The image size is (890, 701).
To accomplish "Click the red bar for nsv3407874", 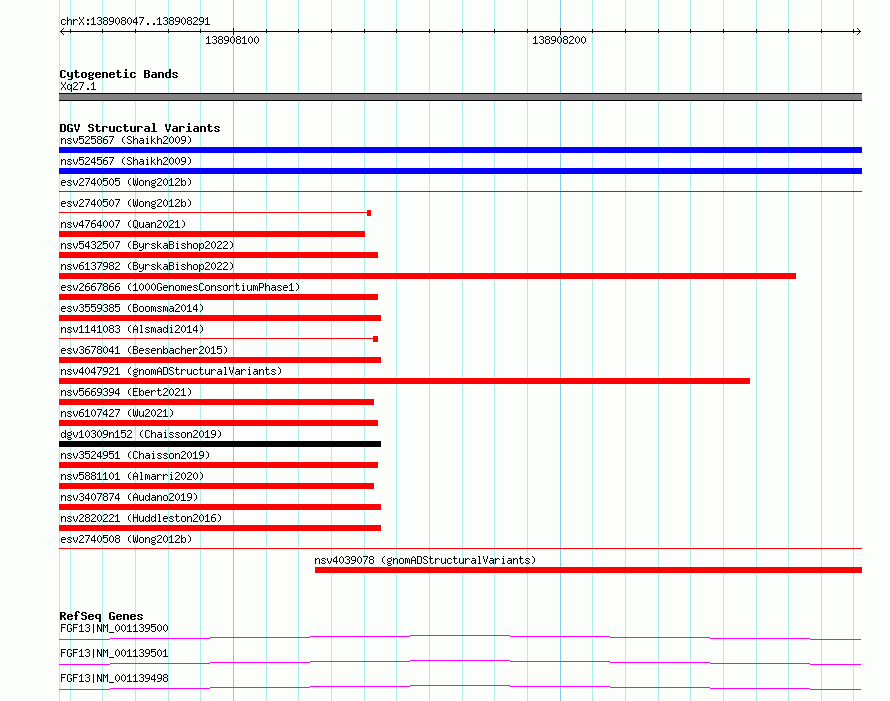I will (220, 507).
